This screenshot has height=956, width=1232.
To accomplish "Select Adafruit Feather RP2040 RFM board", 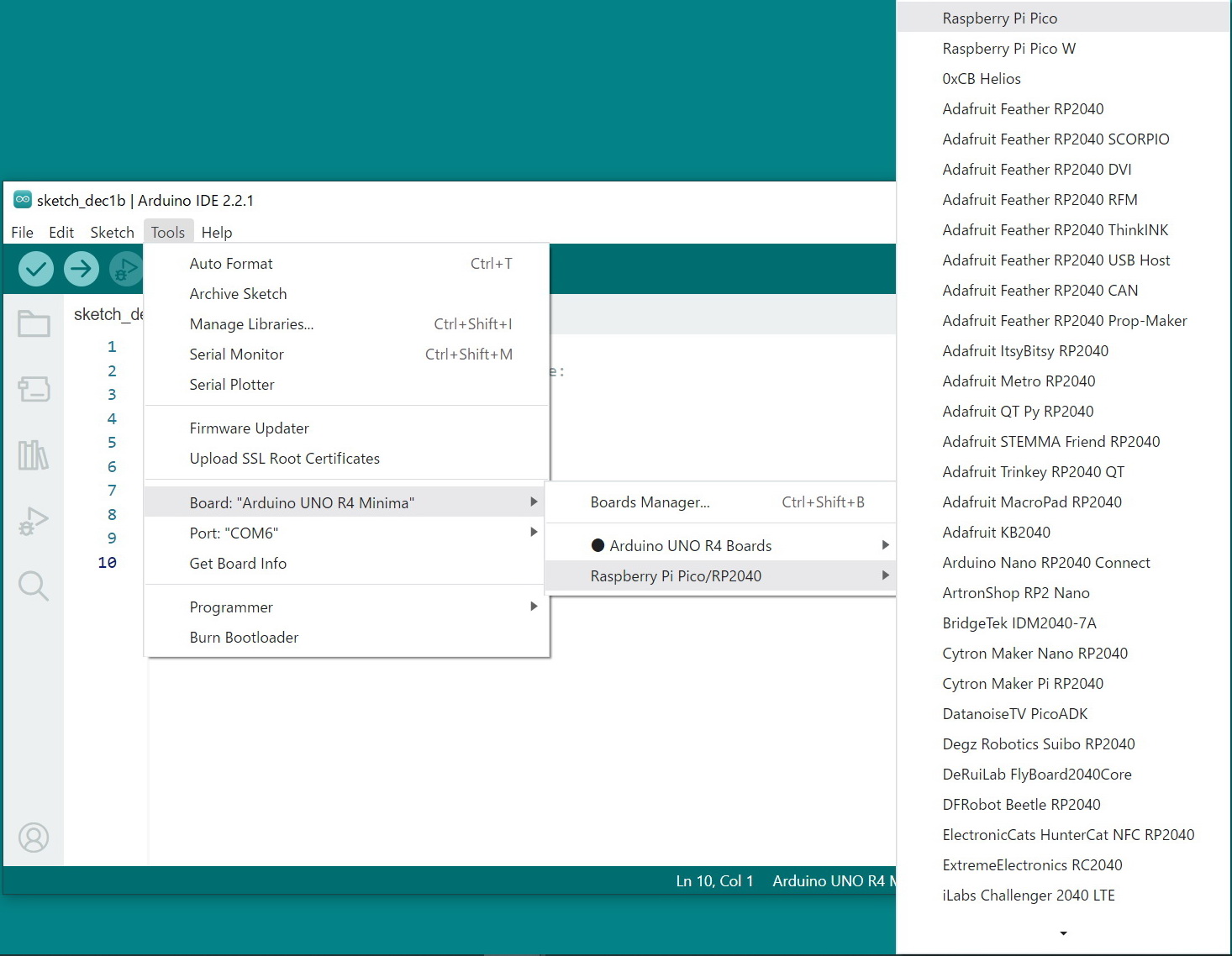I will [1063, 200].
